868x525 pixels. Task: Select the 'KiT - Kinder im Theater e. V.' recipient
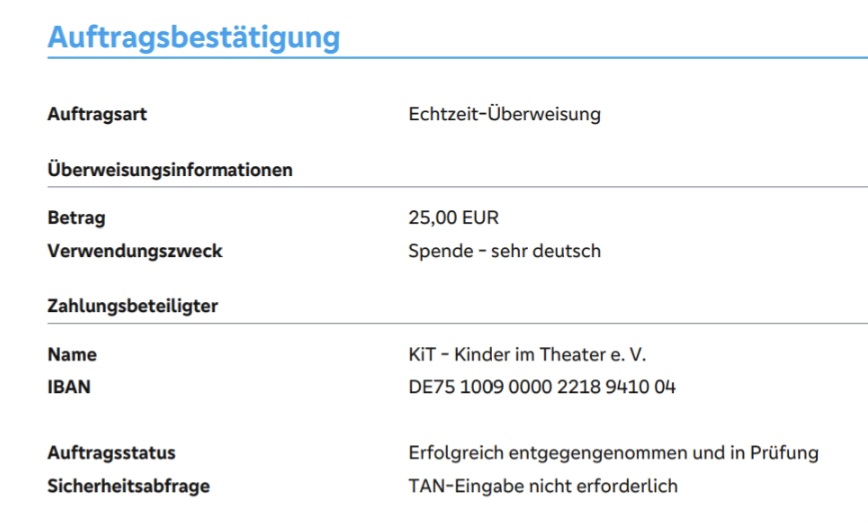(x=528, y=354)
